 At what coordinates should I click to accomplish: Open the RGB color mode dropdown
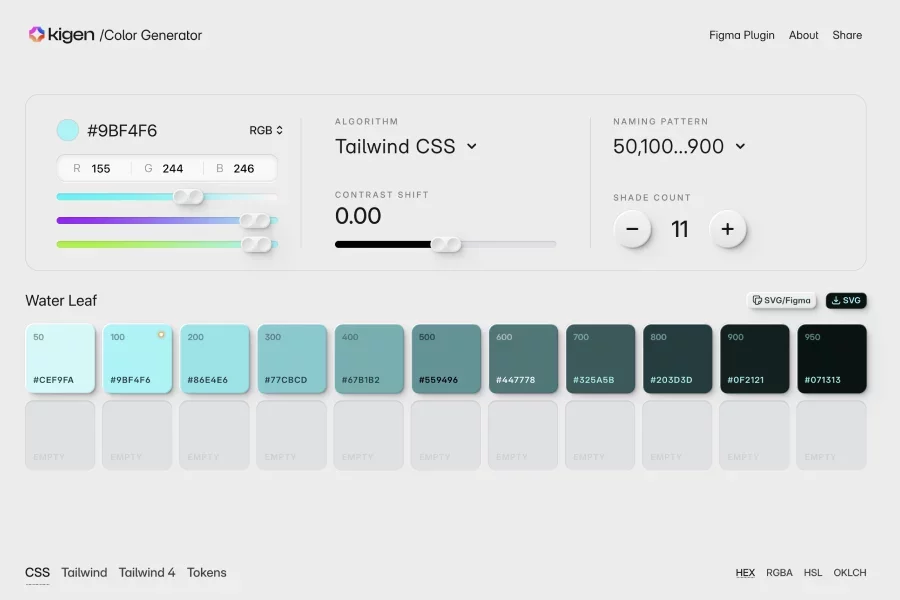pos(266,130)
